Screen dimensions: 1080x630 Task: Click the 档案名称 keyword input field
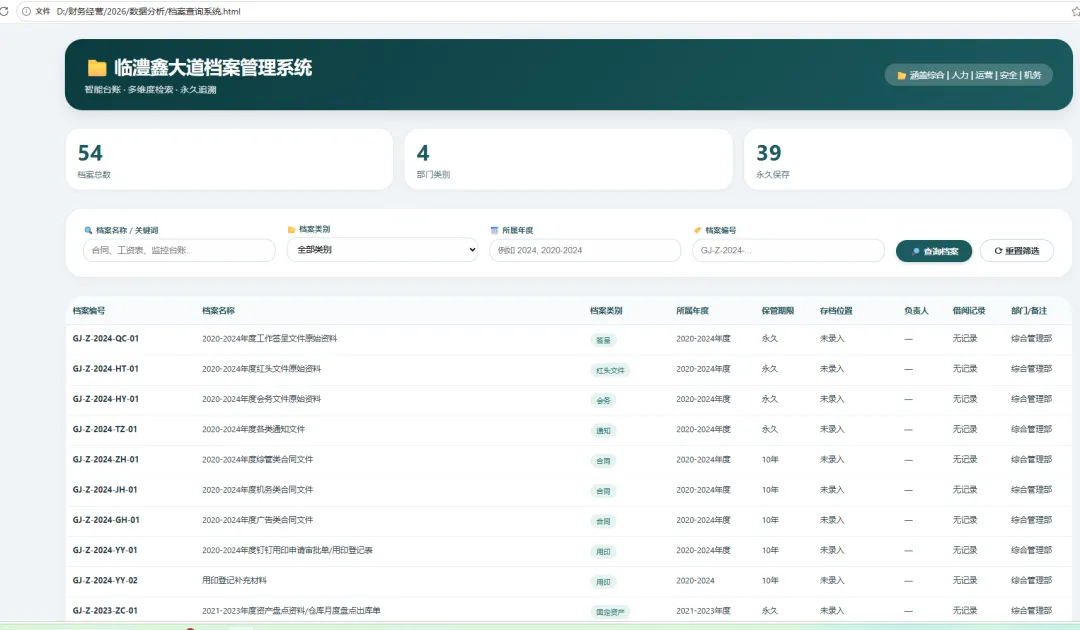tap(179, 250)
